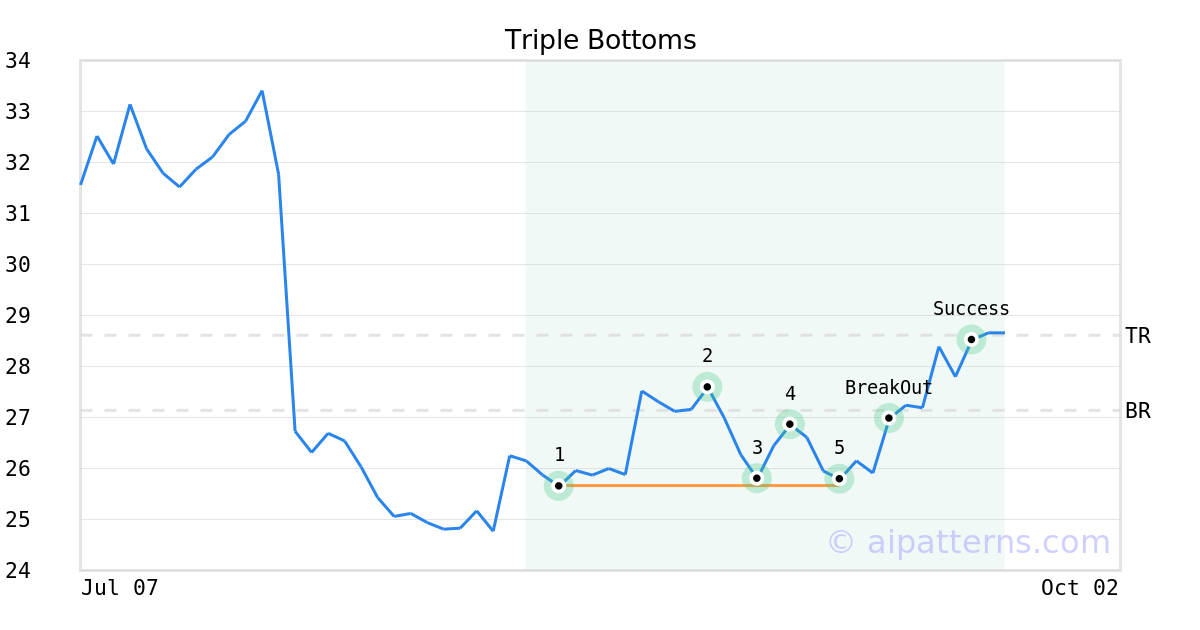Click the BR line label
This screenshot has height=630, width=1200.
tap(1138, 411)
